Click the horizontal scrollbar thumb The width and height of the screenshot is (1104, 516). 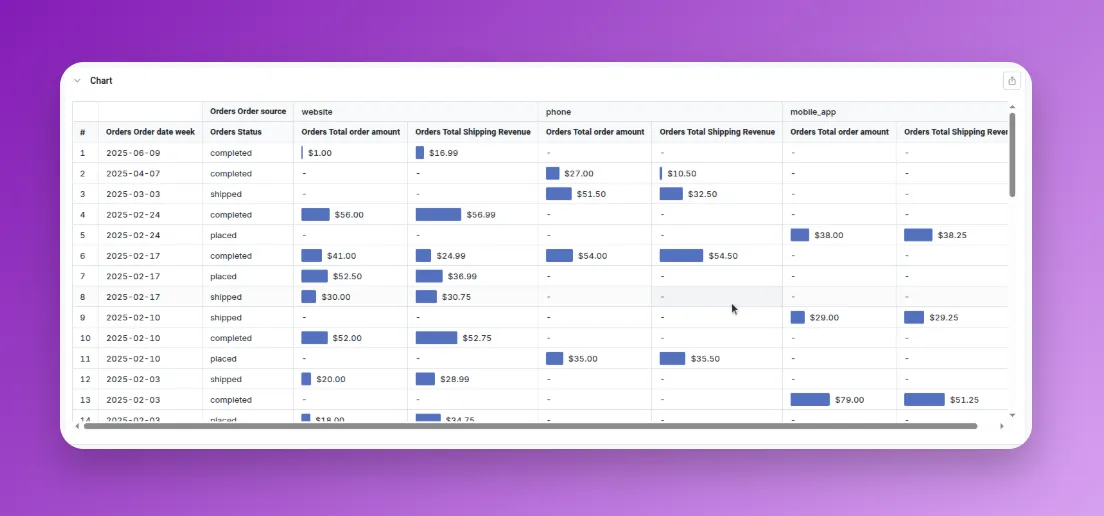pyautogui.click(x=530, y=426)
